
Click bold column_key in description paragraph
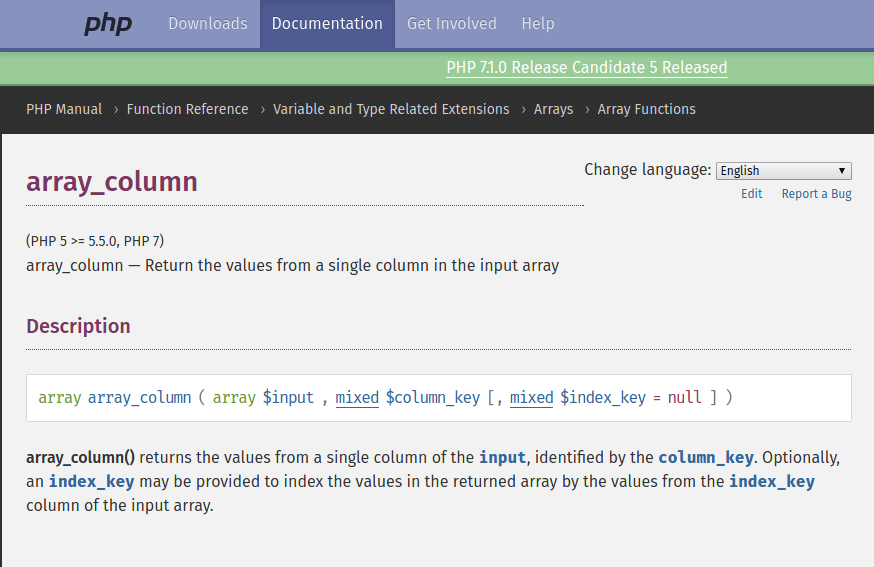click(x=706, y=457)
